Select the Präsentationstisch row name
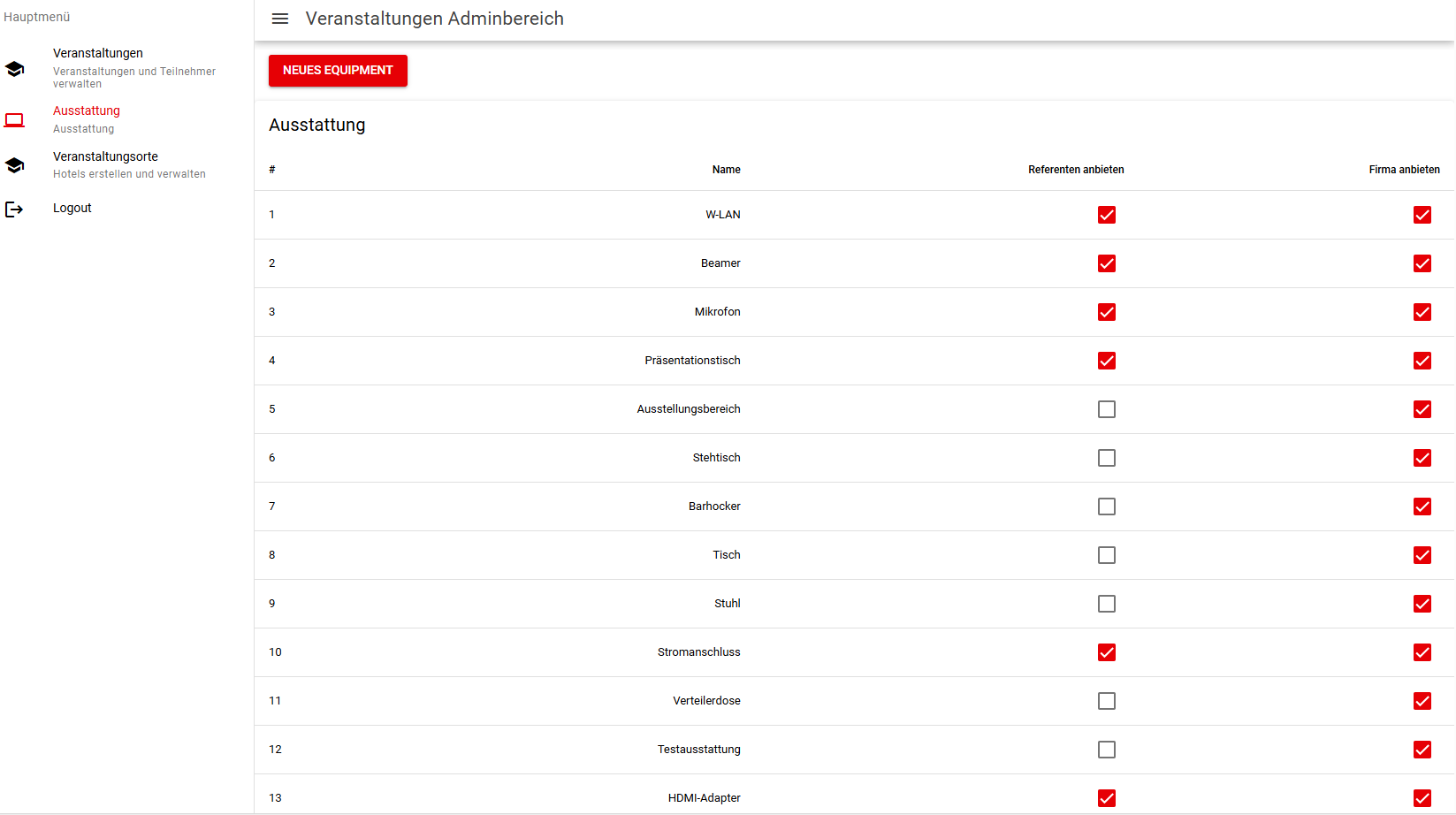Viewport: 1456px width, 815px height. tap(692, 361)
